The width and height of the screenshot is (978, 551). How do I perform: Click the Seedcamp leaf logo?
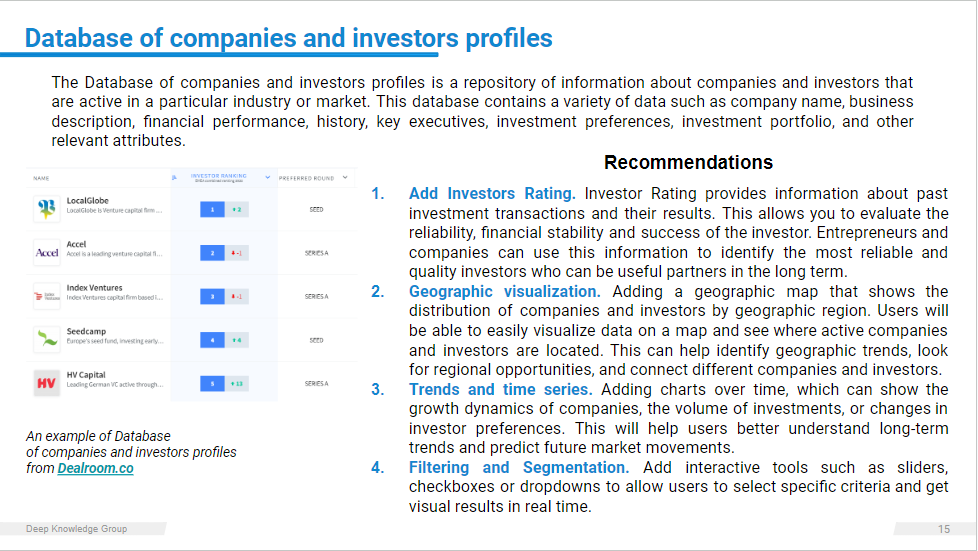click(47, 340)
